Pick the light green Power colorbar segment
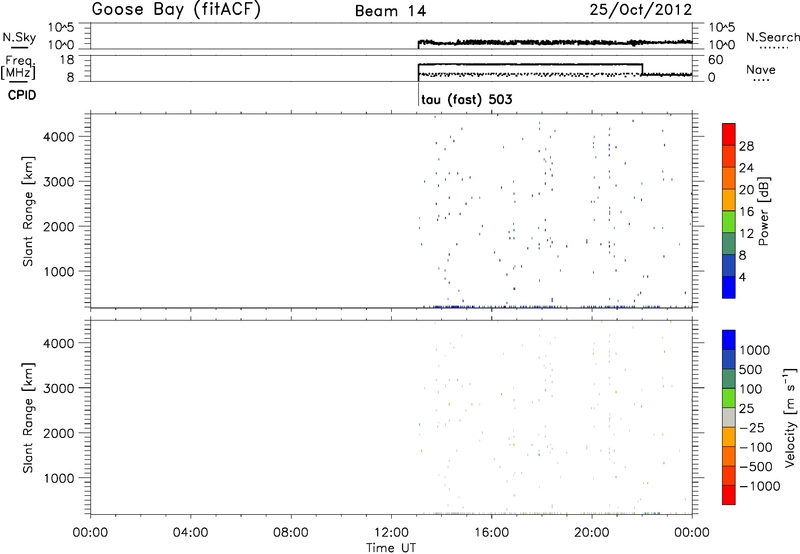Viewport: 800px width, 554px height. pos(729,222)
